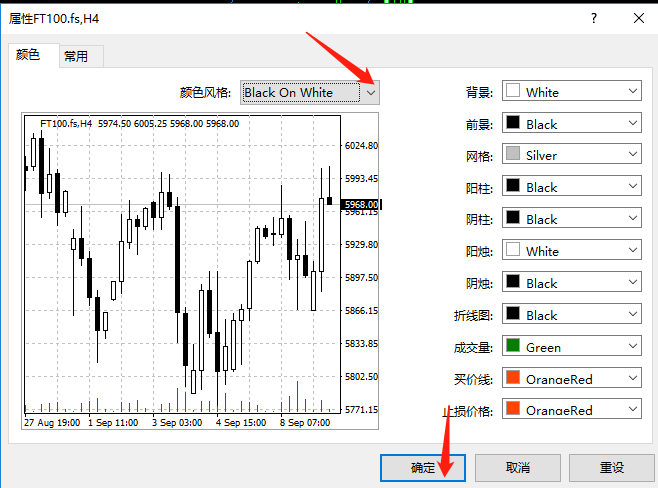Expand the 背景 White color dropdown
This screenshot has width=658, height=488.
572,91
